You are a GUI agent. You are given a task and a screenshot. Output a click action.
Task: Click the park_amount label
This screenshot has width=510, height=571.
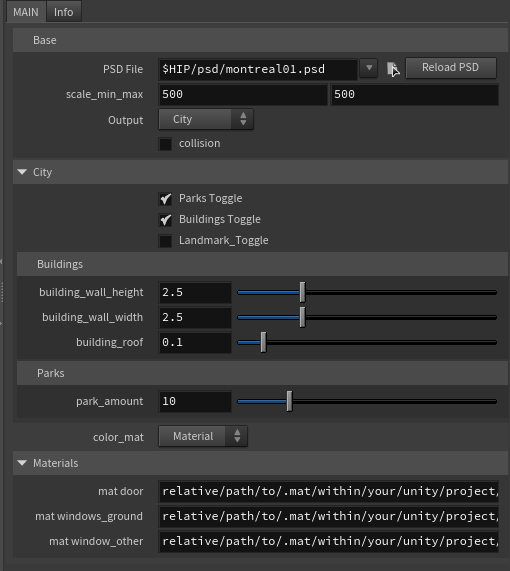[110, 401]
